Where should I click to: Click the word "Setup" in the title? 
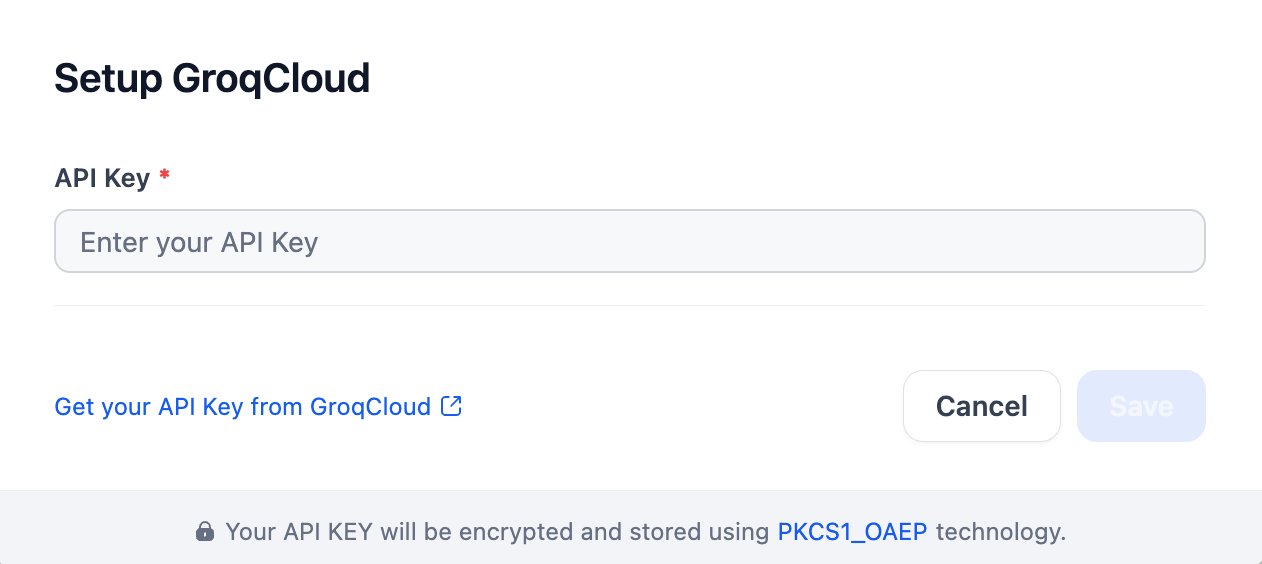tap(108, 78)
